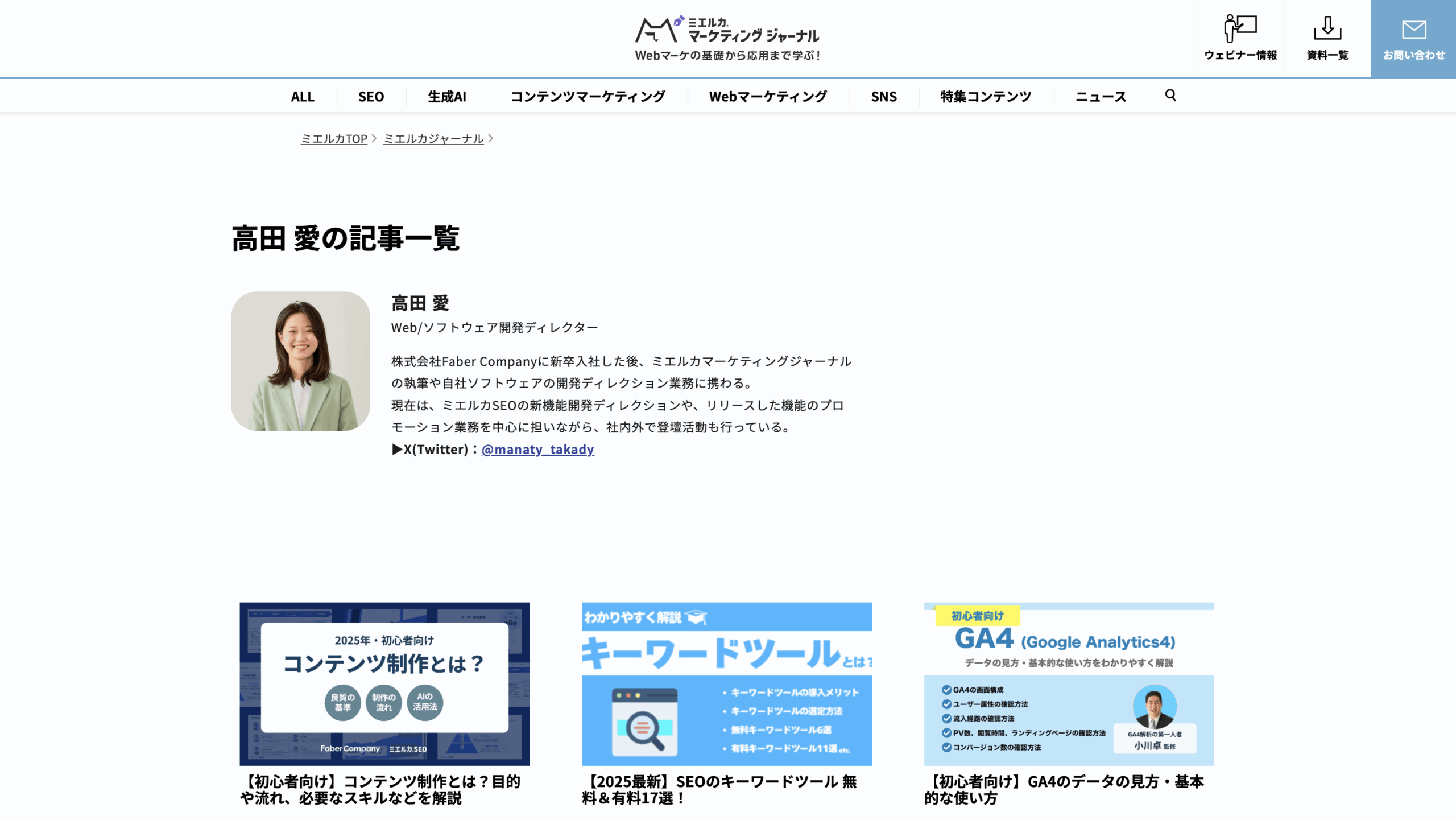1456x820 pixels.
Task: Open the ニュース menu item
Action: (1101, 97)
